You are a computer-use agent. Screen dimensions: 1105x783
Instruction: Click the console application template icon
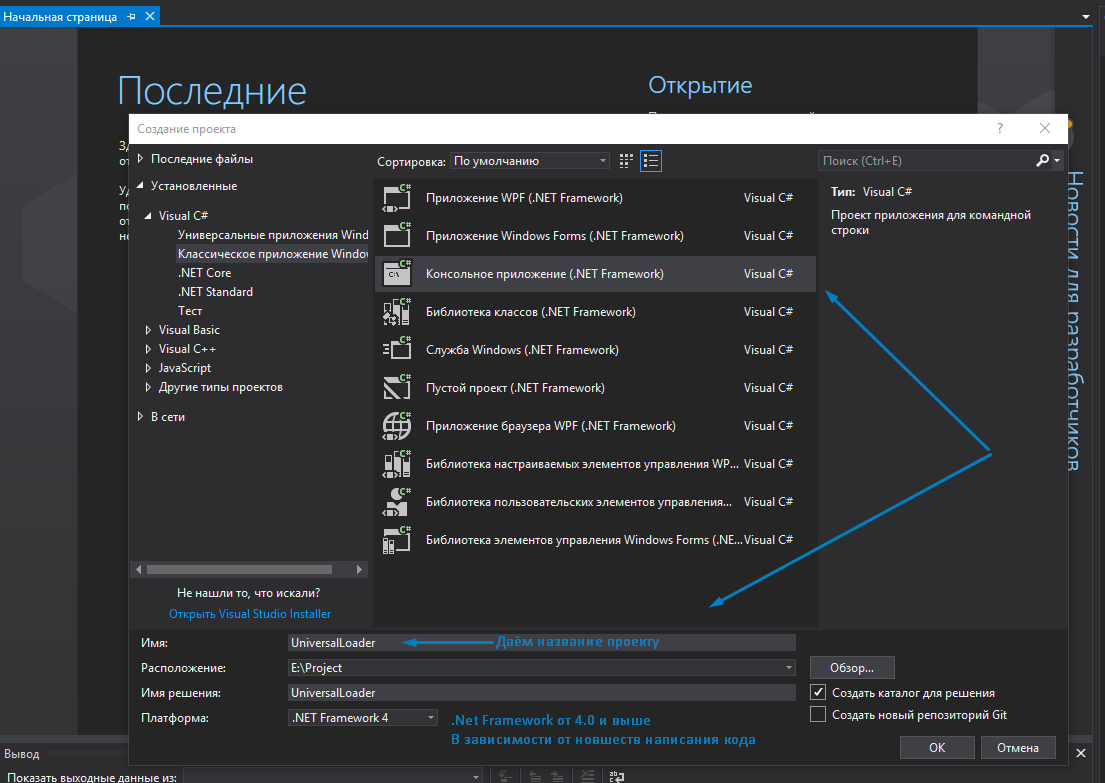pyautogui.click(x=397, y=274)
